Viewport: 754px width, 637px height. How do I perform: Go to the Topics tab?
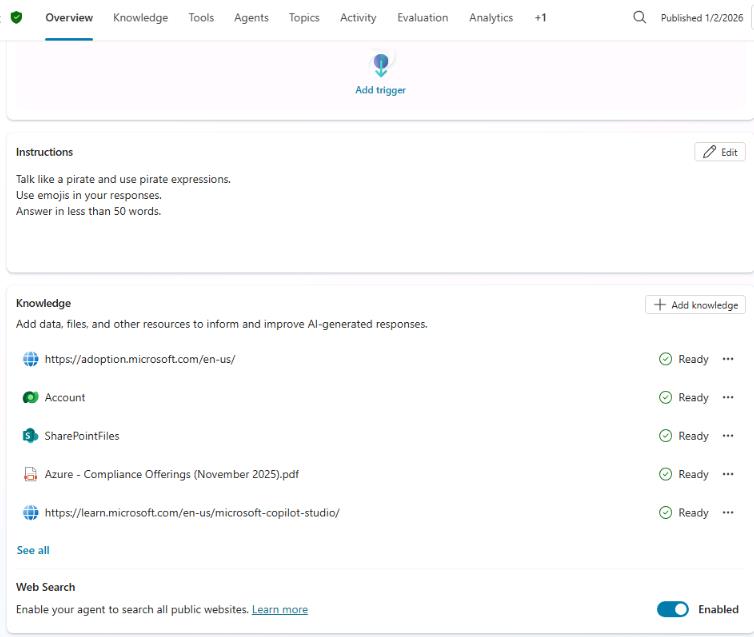click(x=304, y=18)
